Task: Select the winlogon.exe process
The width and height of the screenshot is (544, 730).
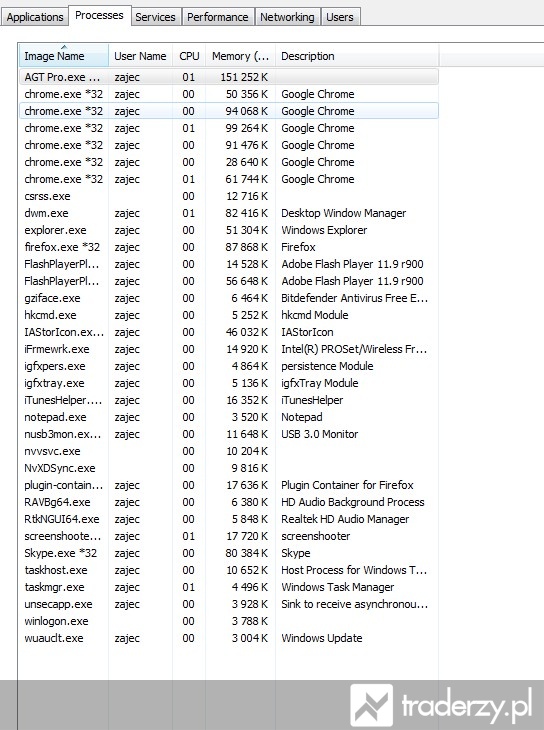Action: point(229,621)
